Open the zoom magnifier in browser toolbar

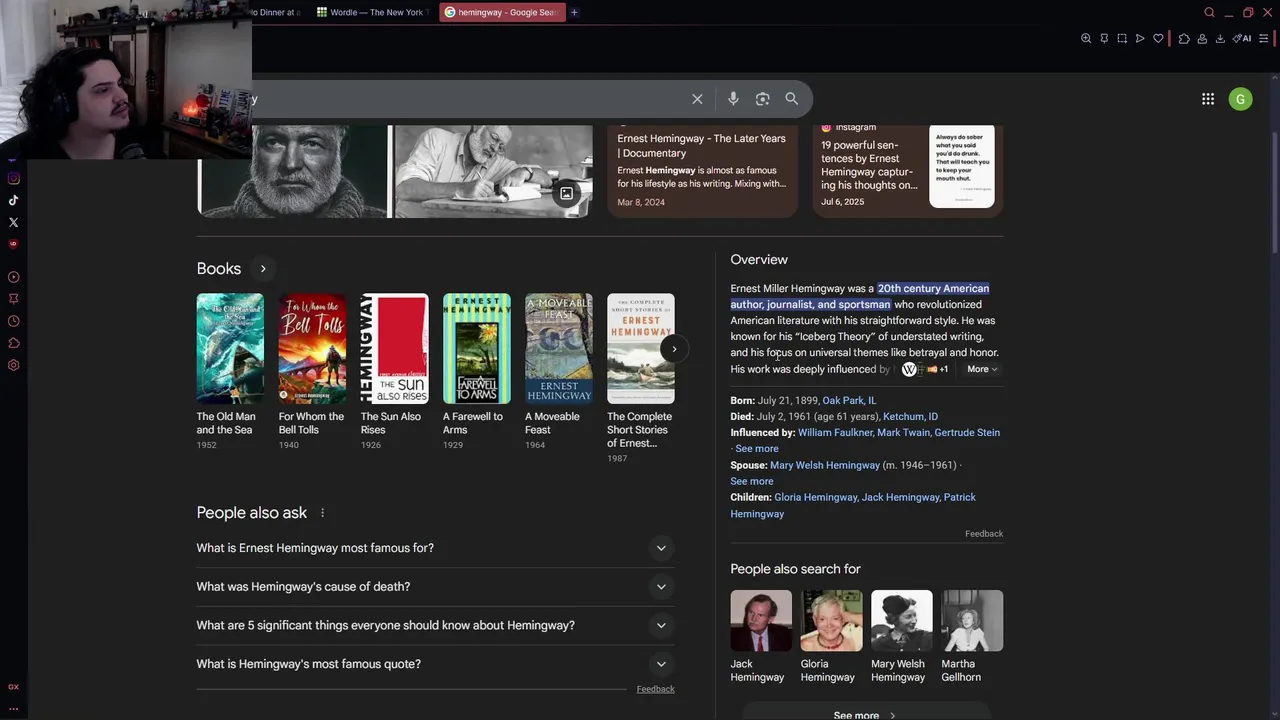click(1086, 39)
